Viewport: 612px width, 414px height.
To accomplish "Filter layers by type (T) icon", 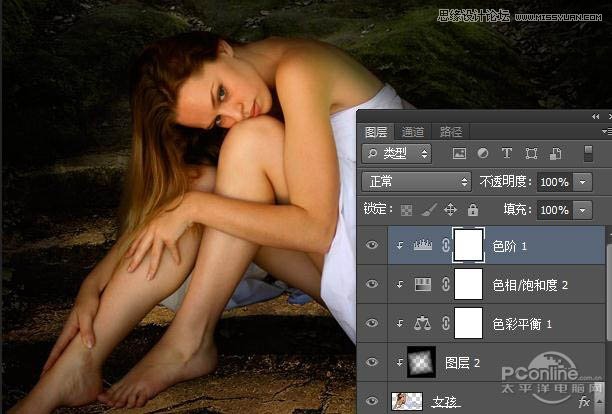I will (x=507, y=153).
